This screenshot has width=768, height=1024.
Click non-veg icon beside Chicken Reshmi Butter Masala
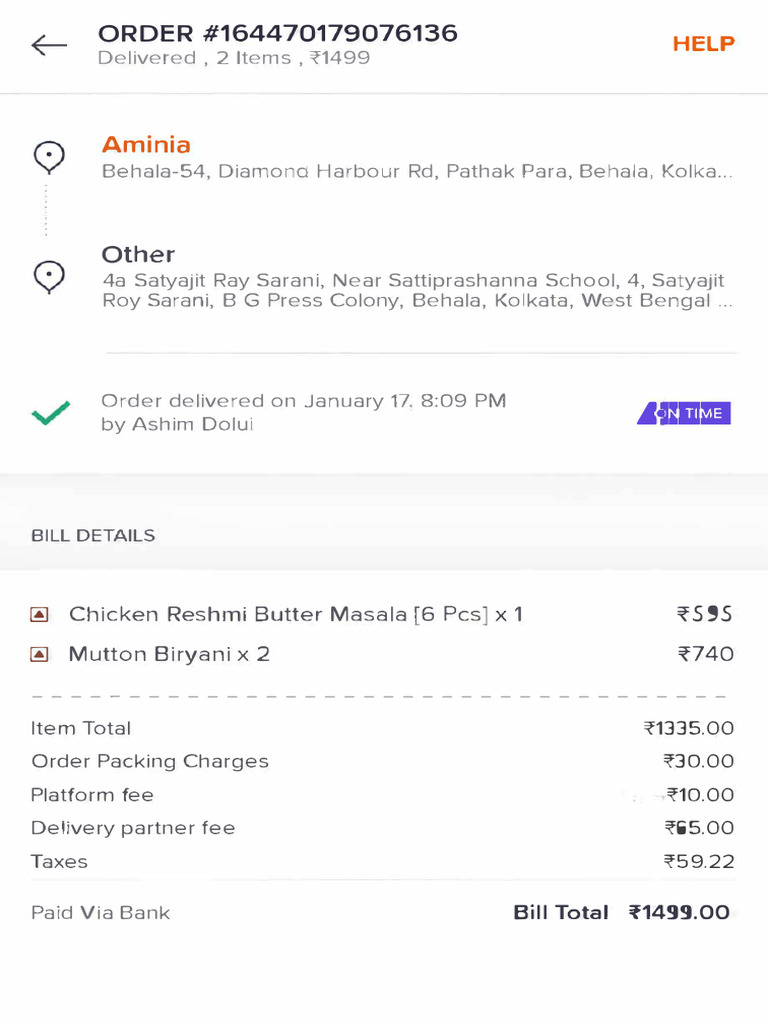[x=40, y=614]
